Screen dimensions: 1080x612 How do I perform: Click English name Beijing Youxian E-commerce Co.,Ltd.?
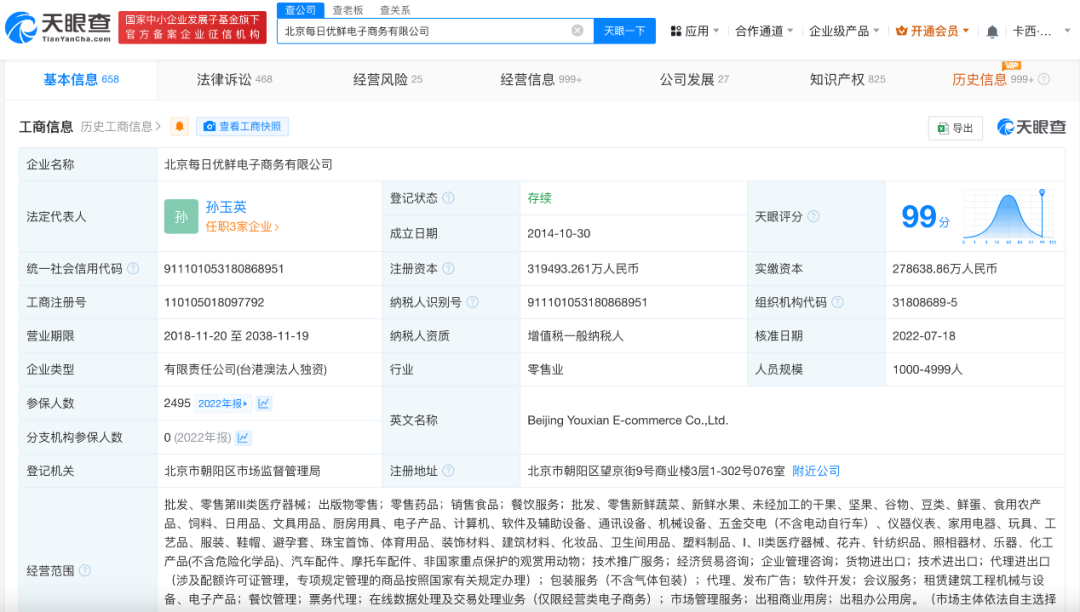[627, 420]
